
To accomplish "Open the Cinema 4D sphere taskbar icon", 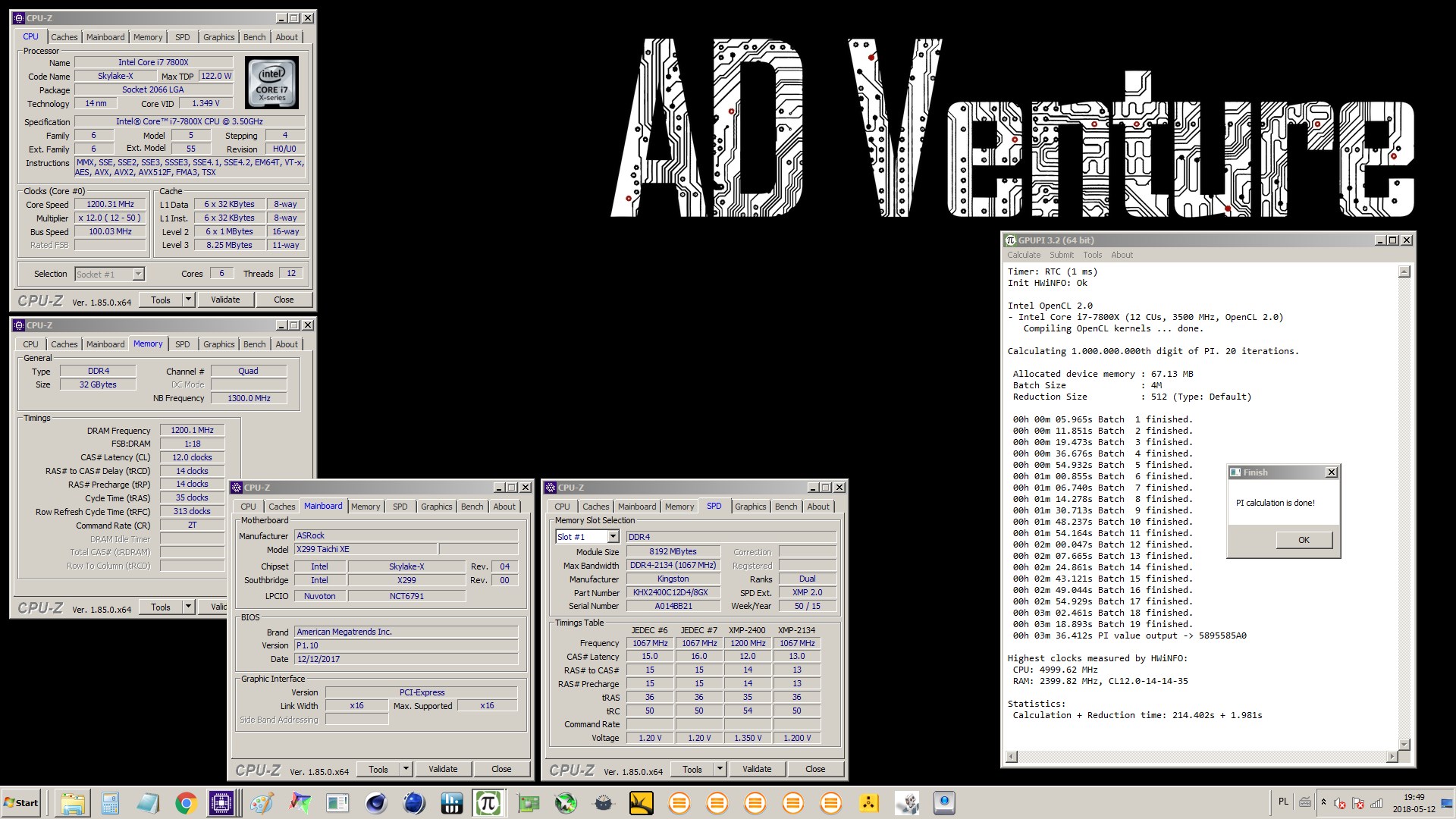I will (375, 803).
